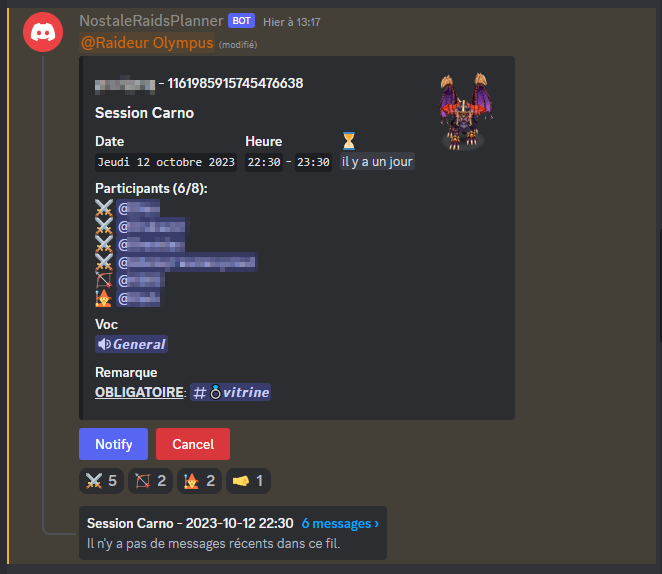Click the raid boss thumbnail image
Screen dimensions: 662x574
[465, 111]
